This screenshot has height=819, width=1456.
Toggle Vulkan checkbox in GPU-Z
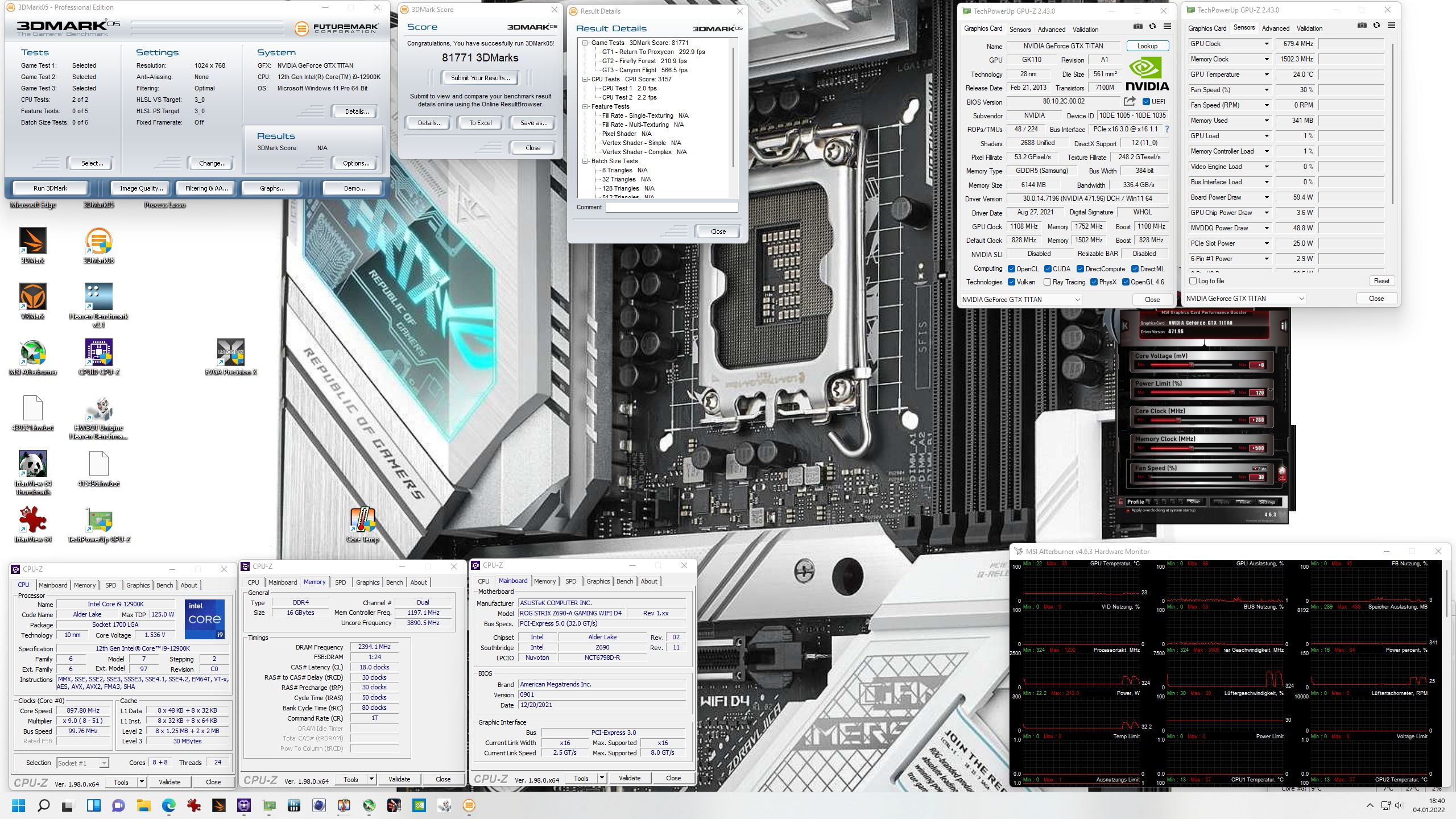(1011, 282)
